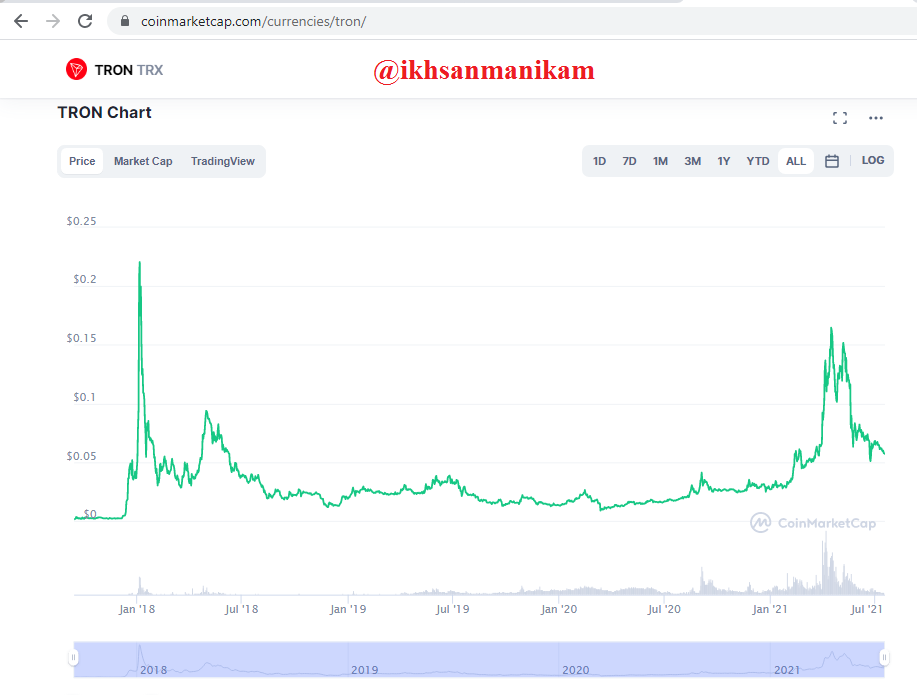The width and height of the screenshot is (917, 695).
Task: Reload the page with the refresh icon
Action: click(x=85, y=22)
